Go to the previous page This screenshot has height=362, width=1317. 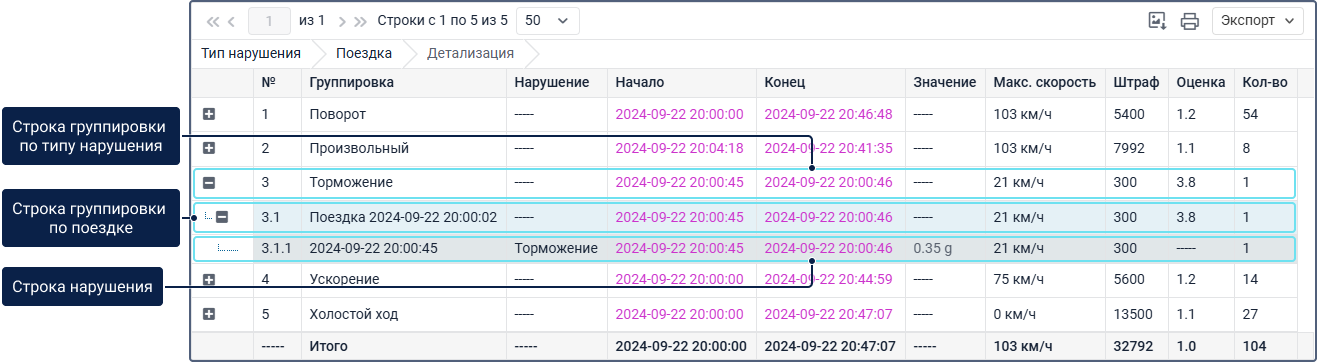pos(231,20)
